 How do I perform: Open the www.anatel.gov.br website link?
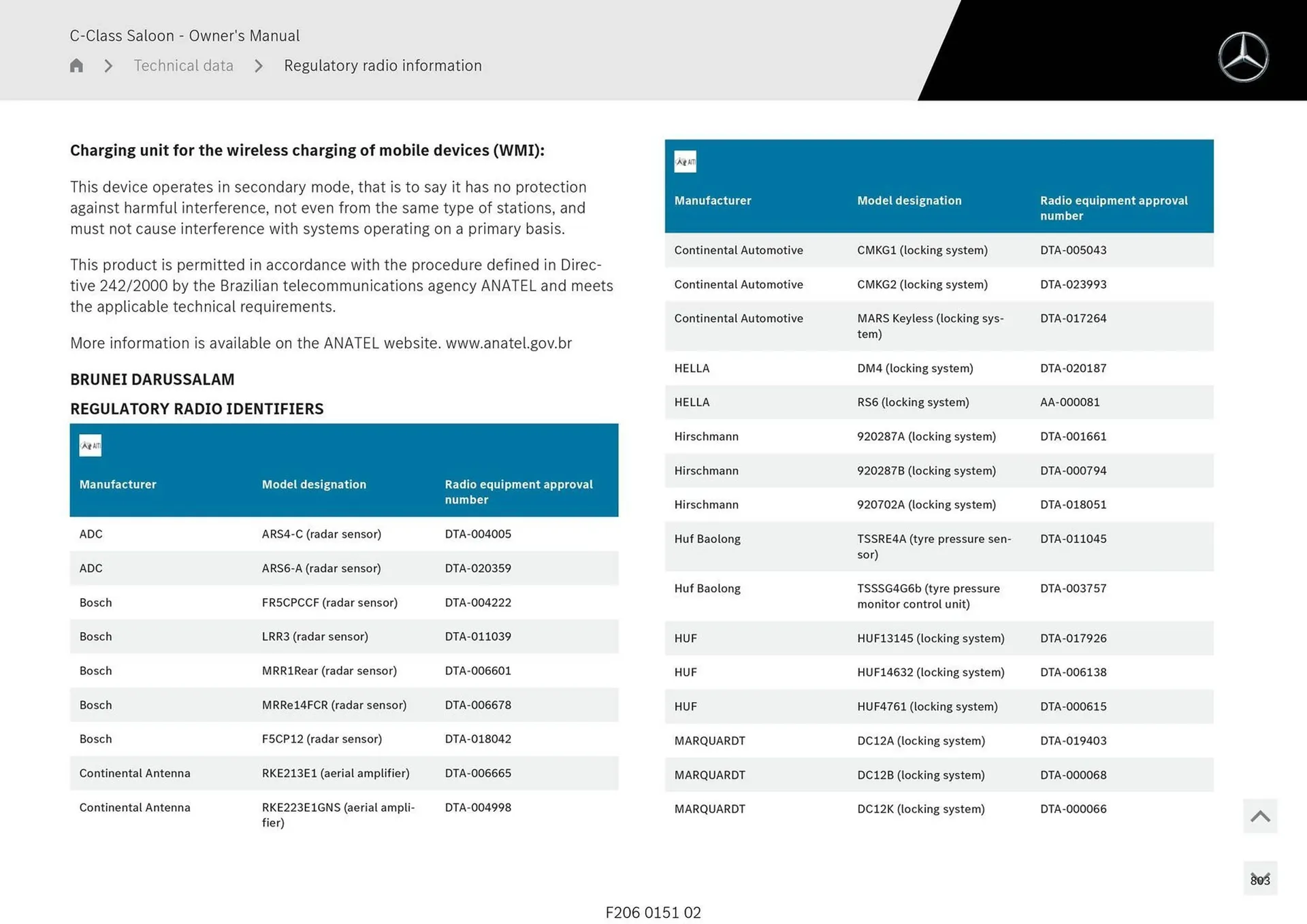509,344
